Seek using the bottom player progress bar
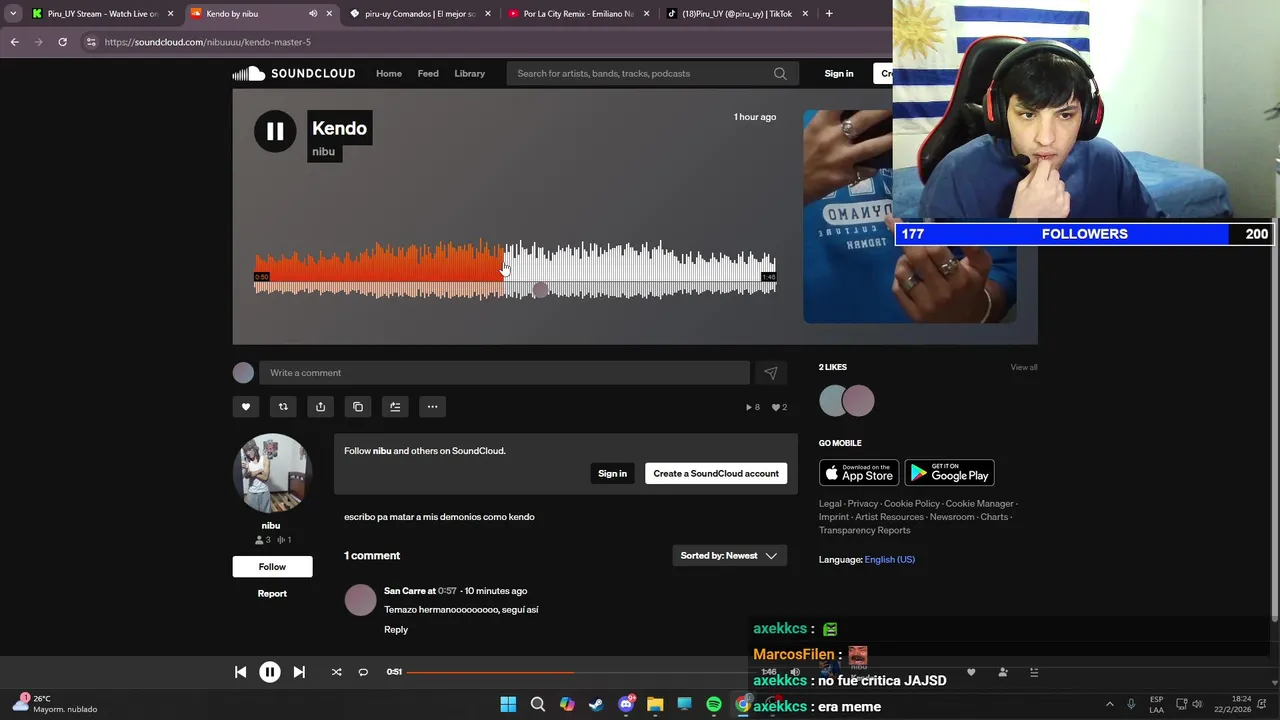Image resolution: width=1280 pixels, height=720 pixels. coord(580,672)
